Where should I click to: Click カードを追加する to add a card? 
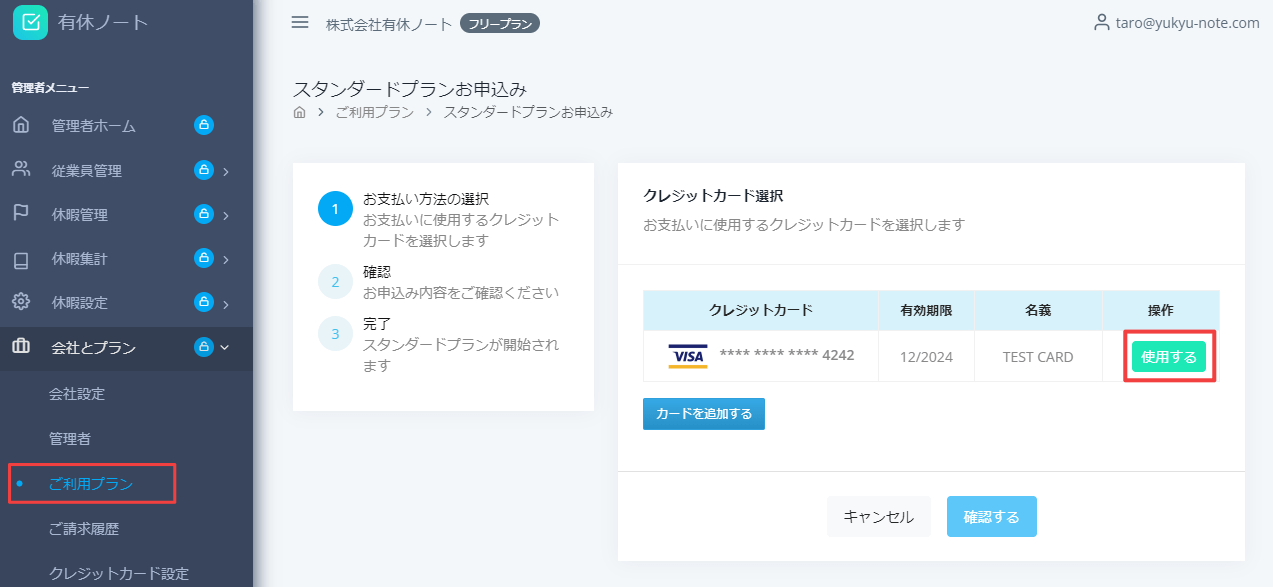tap(703, 413)
